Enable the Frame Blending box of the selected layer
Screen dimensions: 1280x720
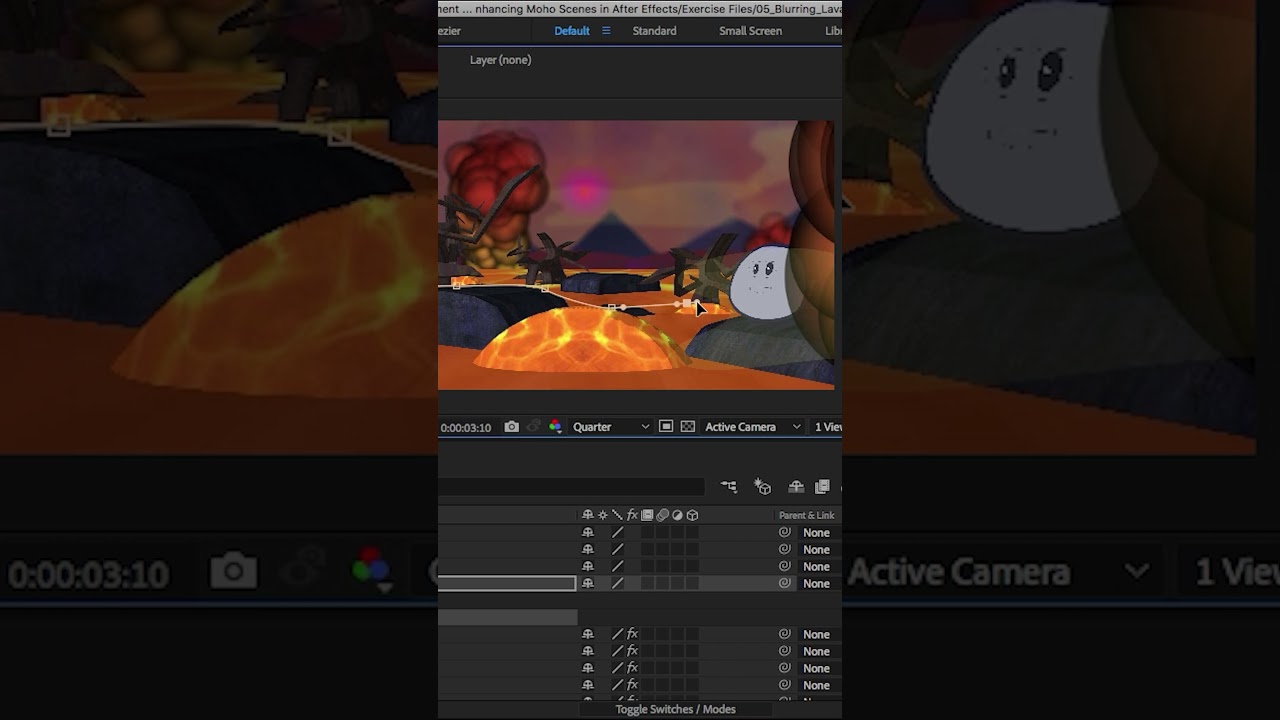click(x=647, y=583)
